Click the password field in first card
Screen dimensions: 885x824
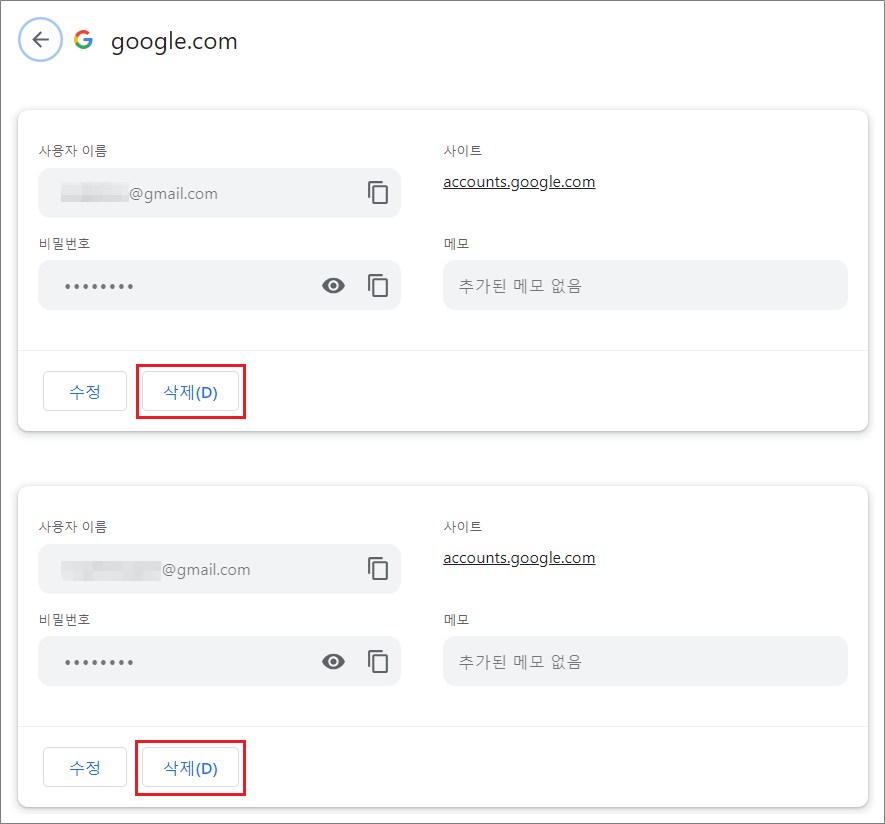[219, 285]
